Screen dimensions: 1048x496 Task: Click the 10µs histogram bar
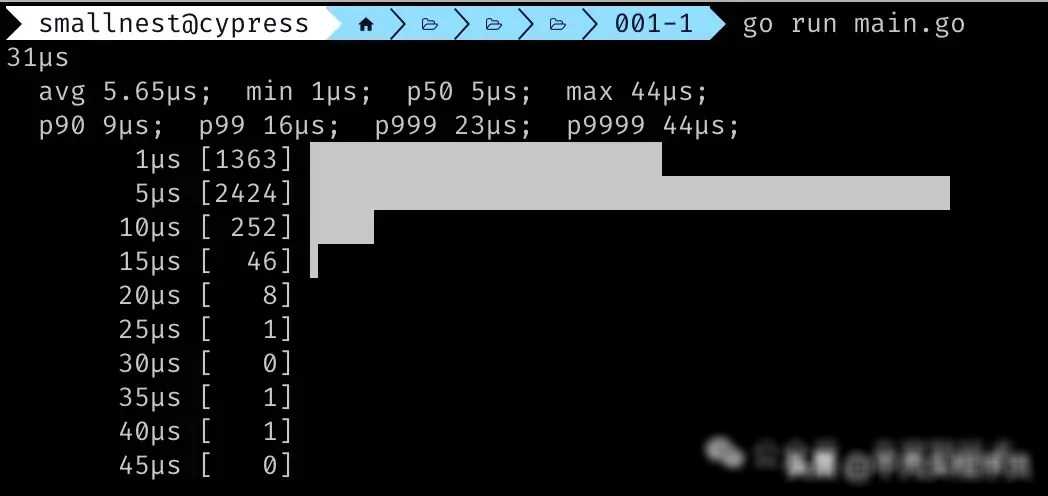click(x=342, y=227)
